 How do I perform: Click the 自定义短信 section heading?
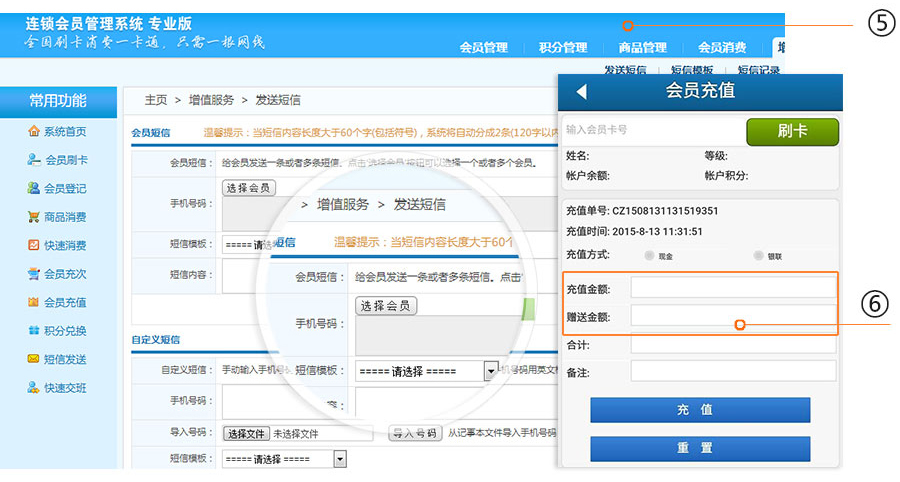pyautogui.click(x=156, y=340)
